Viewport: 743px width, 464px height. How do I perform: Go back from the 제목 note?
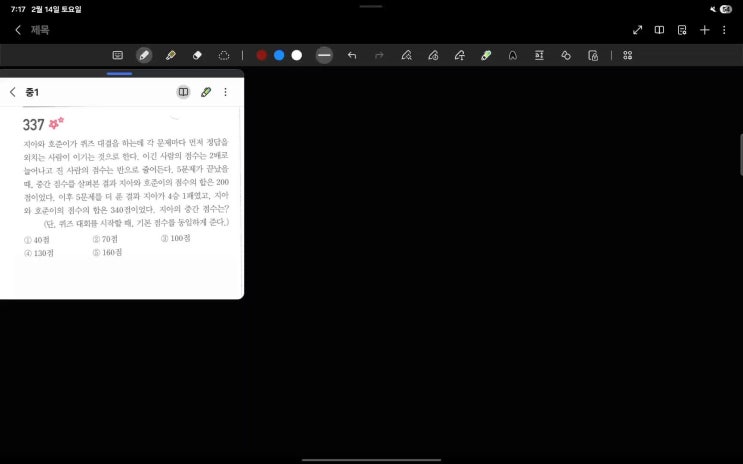(17, 30)
